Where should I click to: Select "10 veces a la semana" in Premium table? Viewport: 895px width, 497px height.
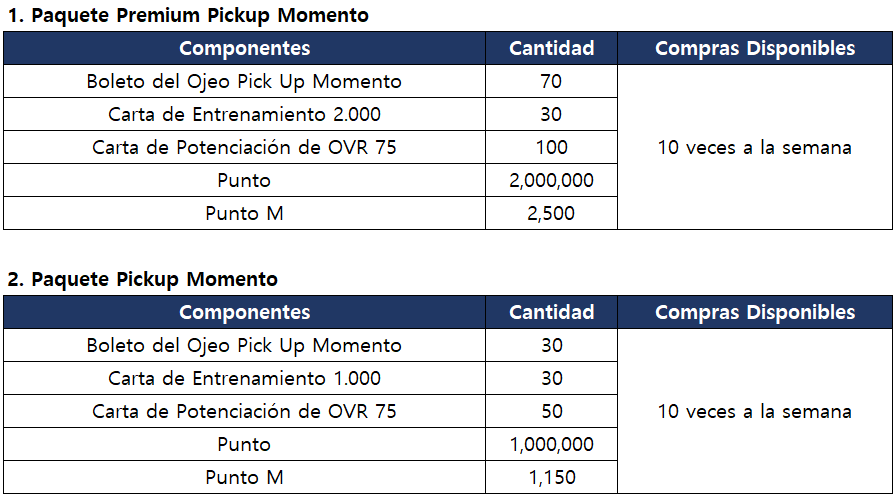[755, 147]
